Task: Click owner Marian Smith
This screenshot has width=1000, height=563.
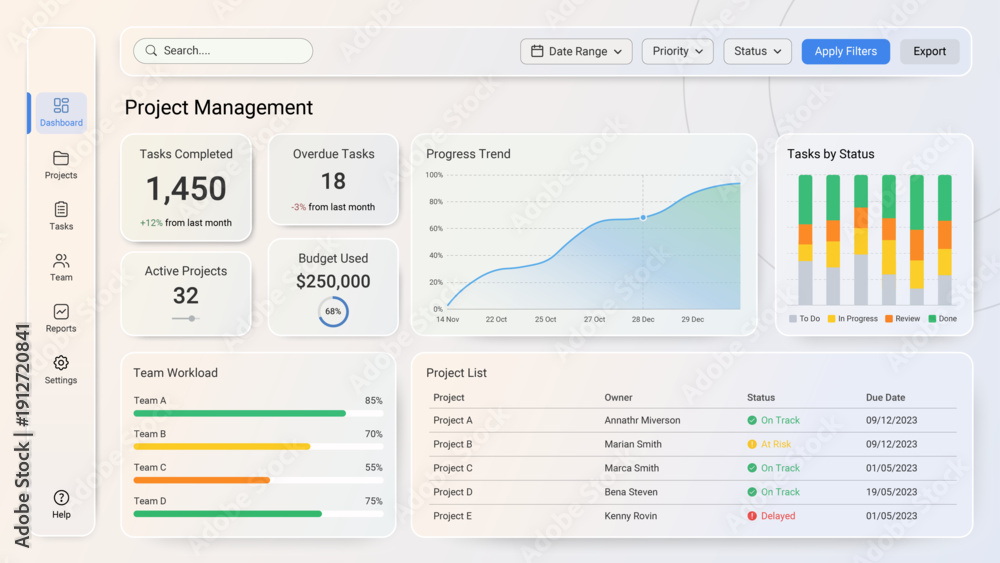Action: 633,444
